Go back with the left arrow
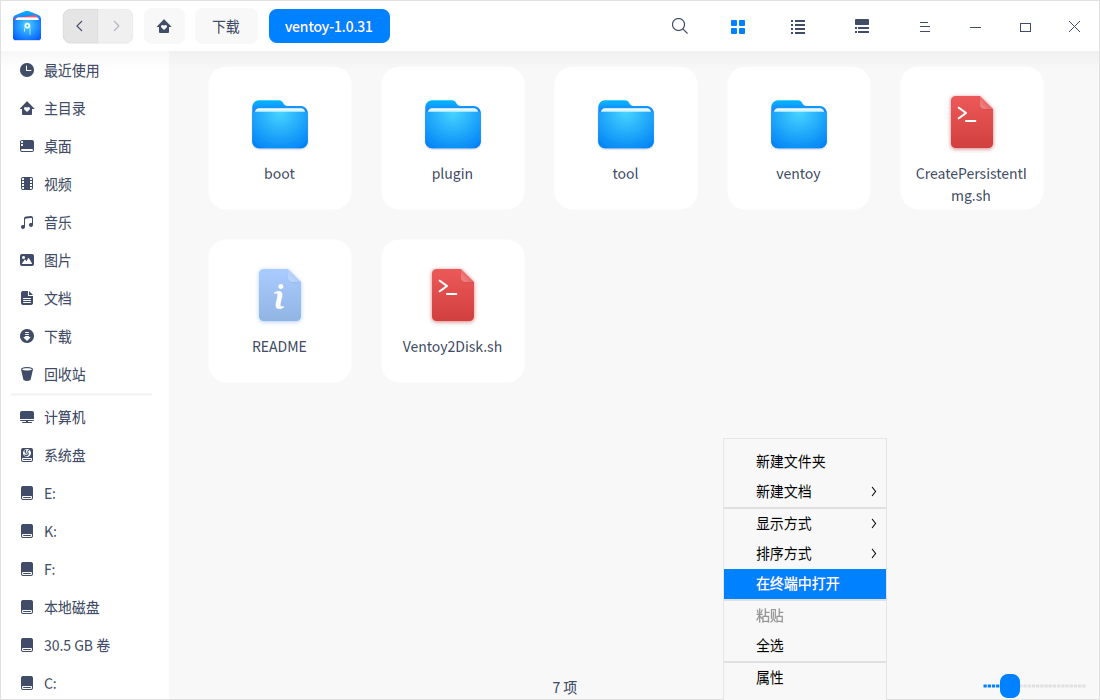 pos(80,26)
